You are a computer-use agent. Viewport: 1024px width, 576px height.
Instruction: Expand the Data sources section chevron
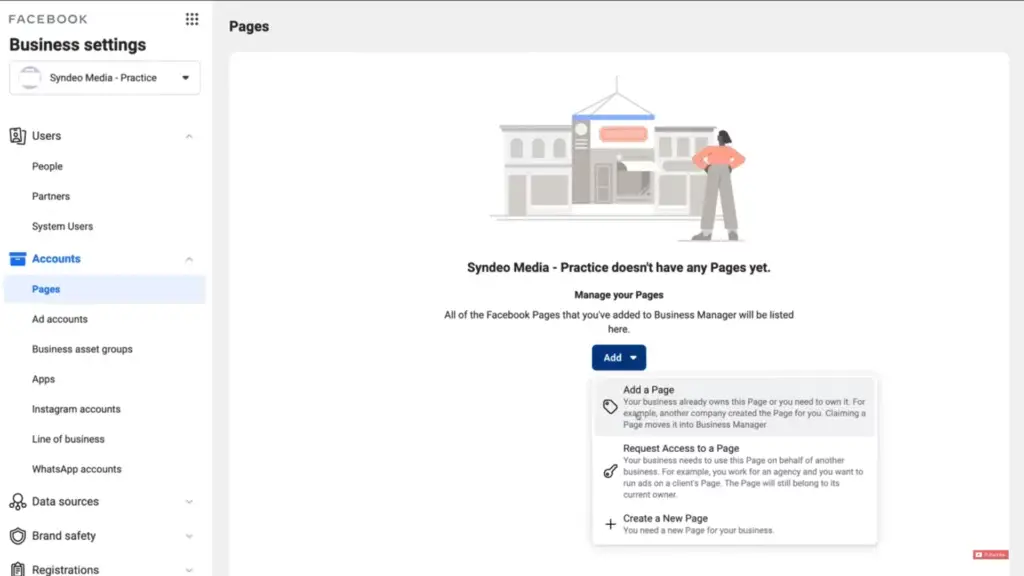(x=189, y=502)
